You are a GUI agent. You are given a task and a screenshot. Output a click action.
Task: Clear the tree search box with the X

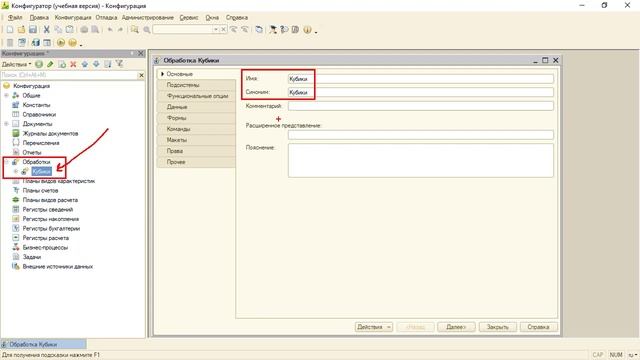click(141, 75)
